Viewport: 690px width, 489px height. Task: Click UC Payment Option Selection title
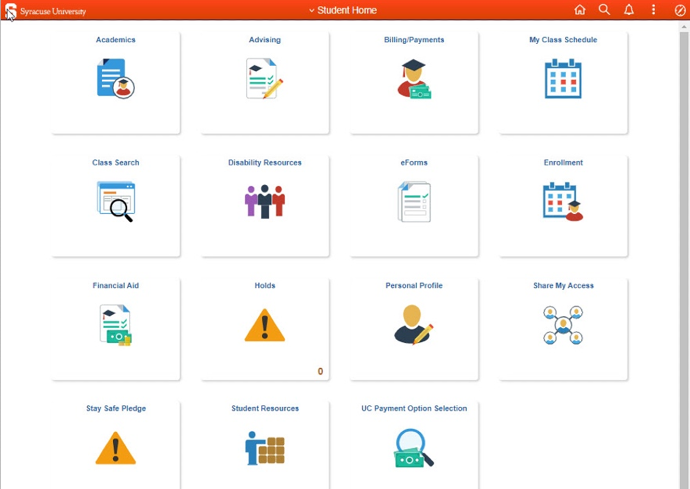[x=414, y=408]
